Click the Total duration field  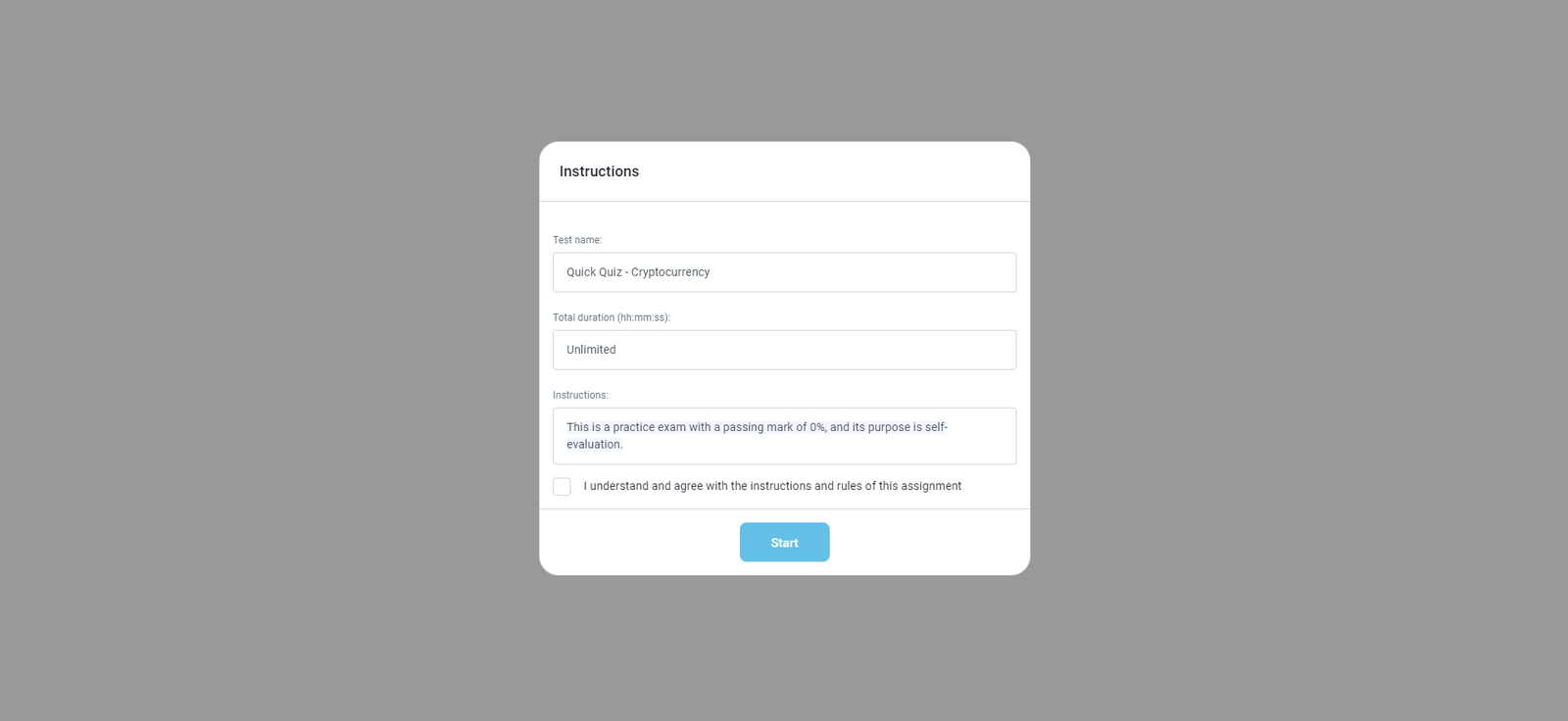(x=784, y=350)
